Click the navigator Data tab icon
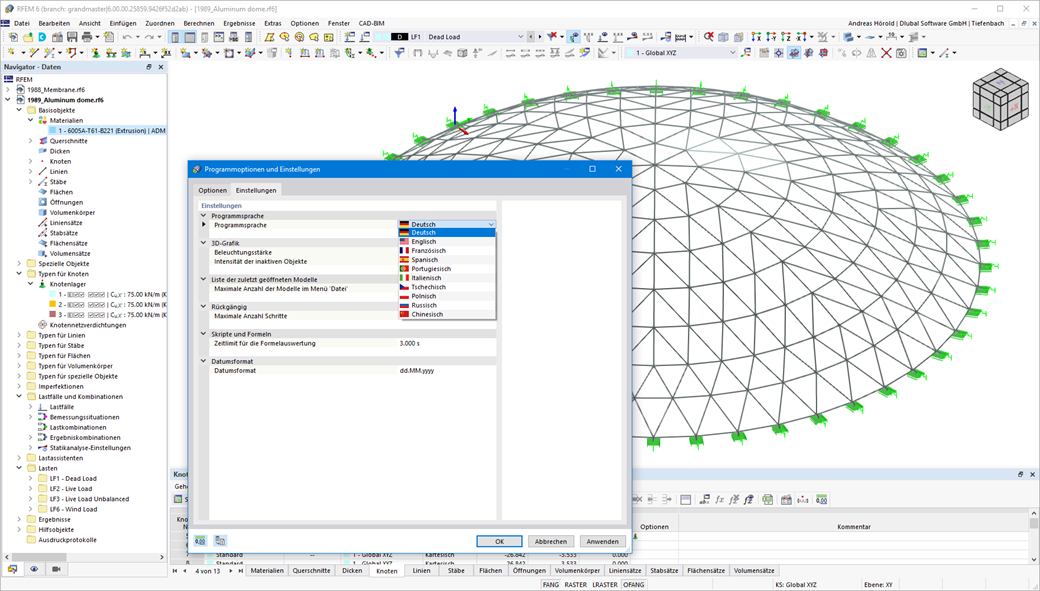This screenshot has height=591, width=1040. pos(12,569)
